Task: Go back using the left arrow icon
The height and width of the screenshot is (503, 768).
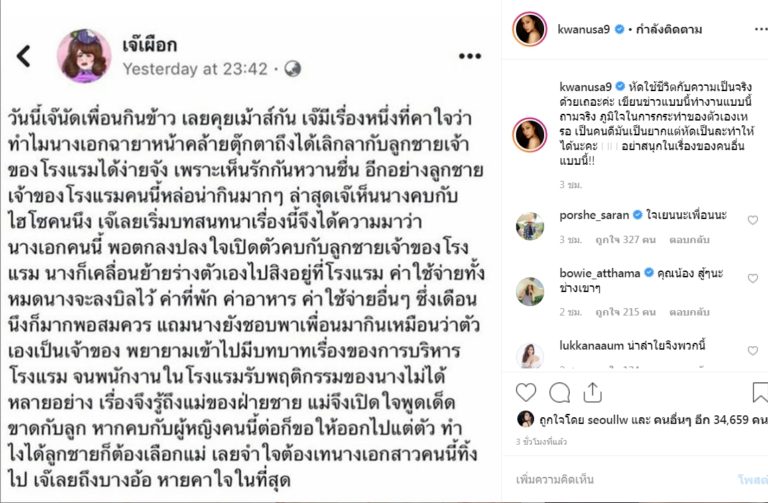Action: click(x=23, y=56)
